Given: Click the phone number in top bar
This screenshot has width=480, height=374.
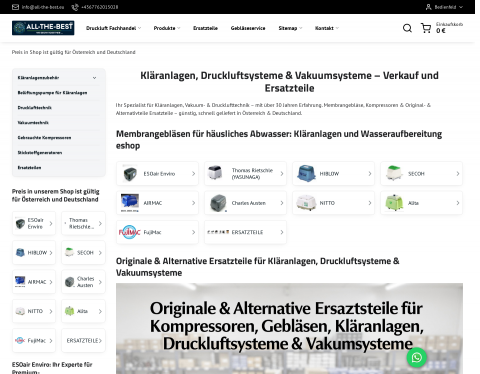Looking at the screenshot, I should [100, 7].
